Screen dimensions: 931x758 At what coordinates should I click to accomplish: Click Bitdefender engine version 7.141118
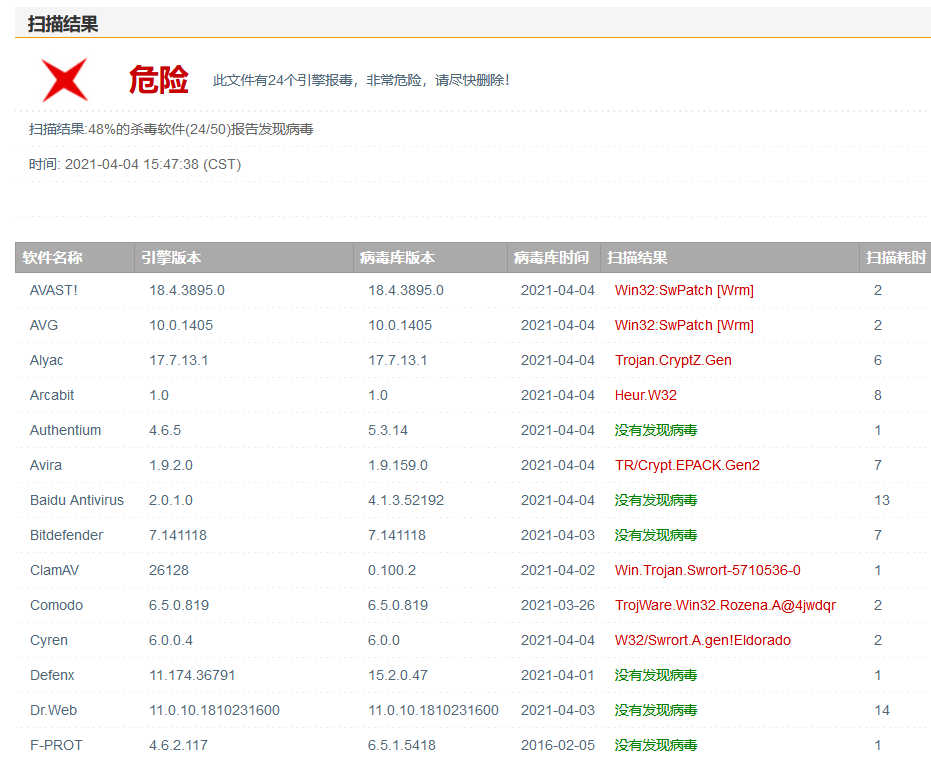(x=178, y=535)
